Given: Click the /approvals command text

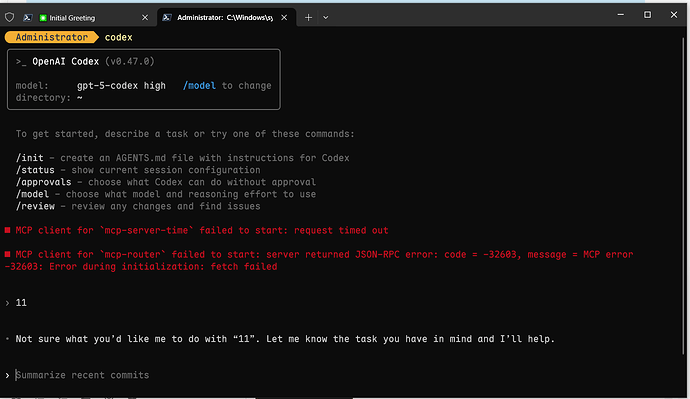Looking at the screenshot, I should pyautogui.click(x=43, y=182).
